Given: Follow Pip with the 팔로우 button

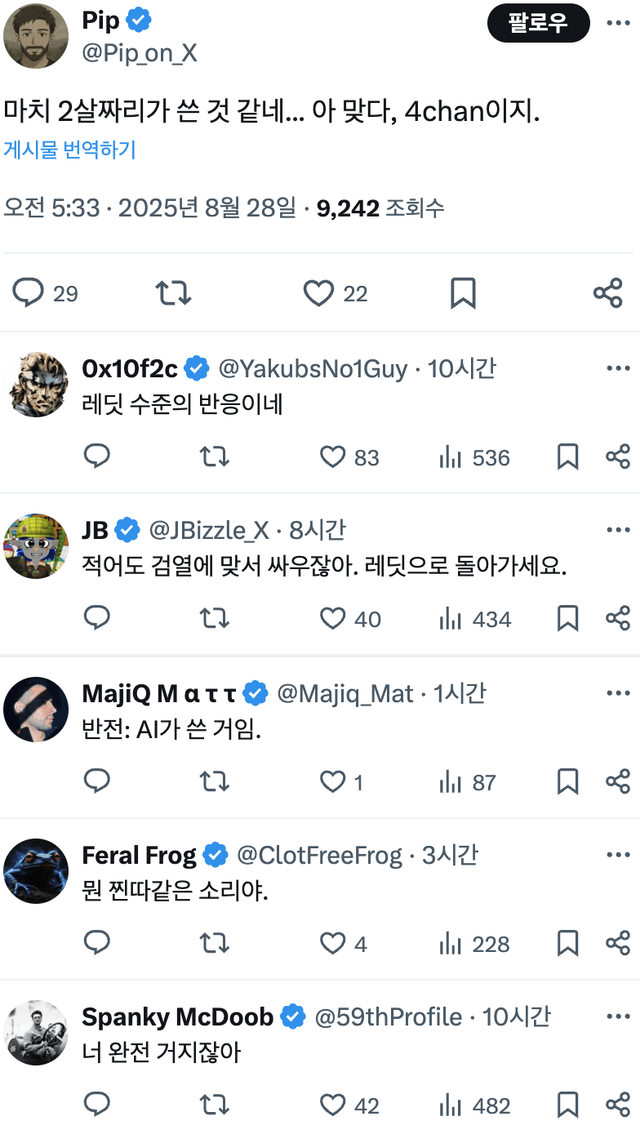Looking at the screenshot, I should click(x=538, y=23).
